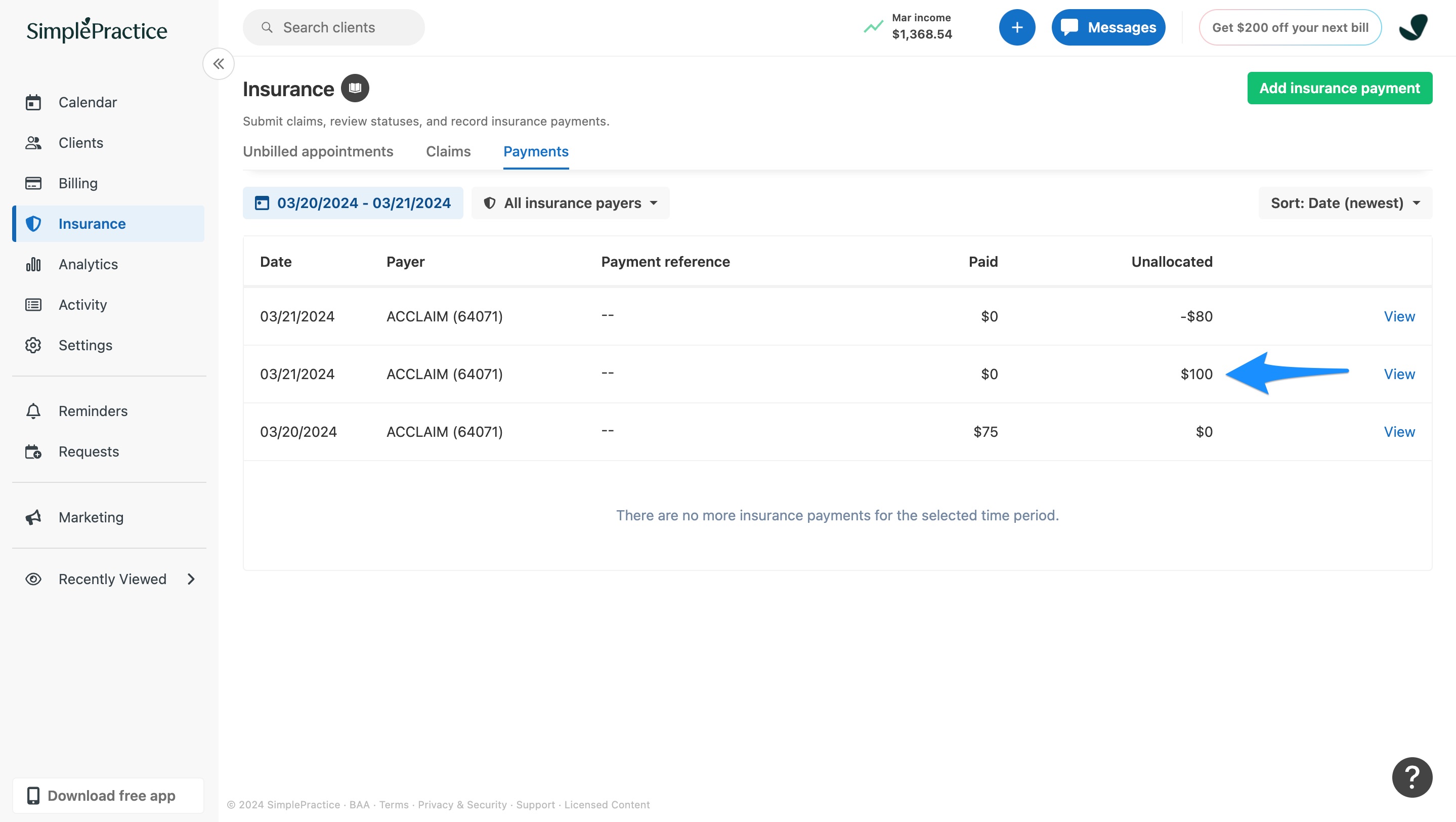1456x822 pixels.
Task: Open the Support footer link
Action: 535,804
